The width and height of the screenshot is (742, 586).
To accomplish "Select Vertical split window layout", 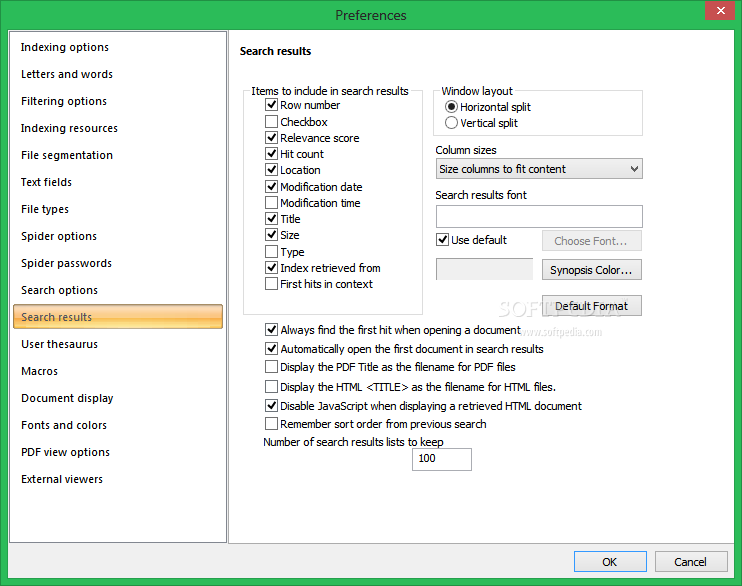I will pos(451,123).
